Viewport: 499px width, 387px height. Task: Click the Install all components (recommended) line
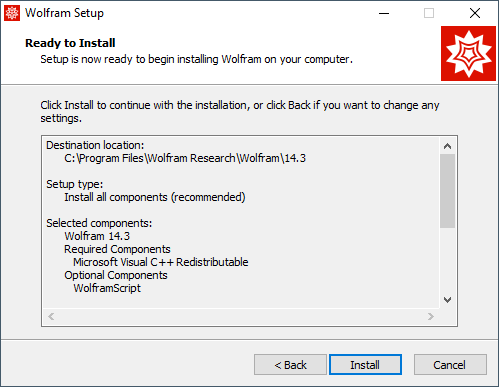point(155,197)
